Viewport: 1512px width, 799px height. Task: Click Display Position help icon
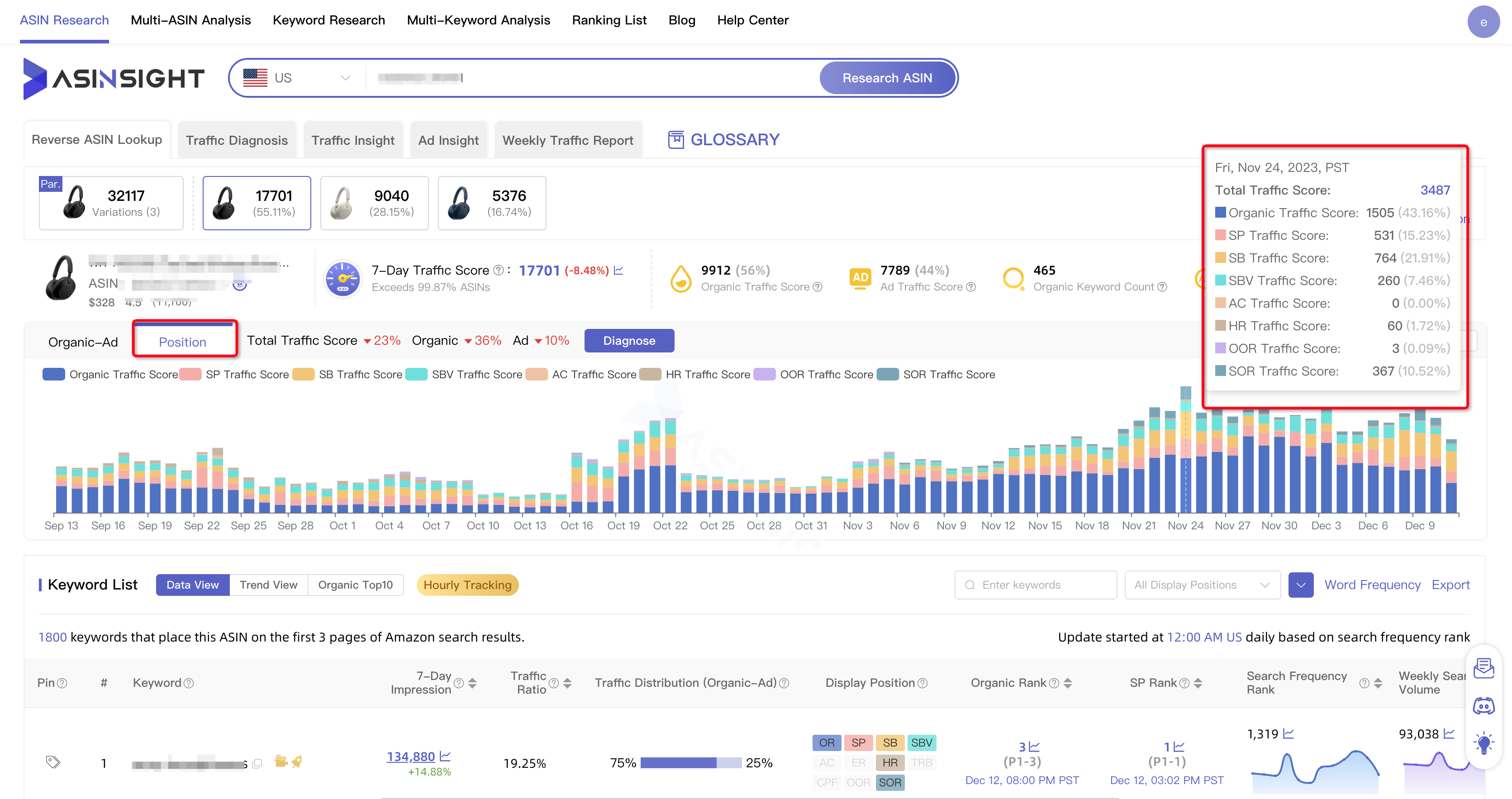tap(922, 683)
